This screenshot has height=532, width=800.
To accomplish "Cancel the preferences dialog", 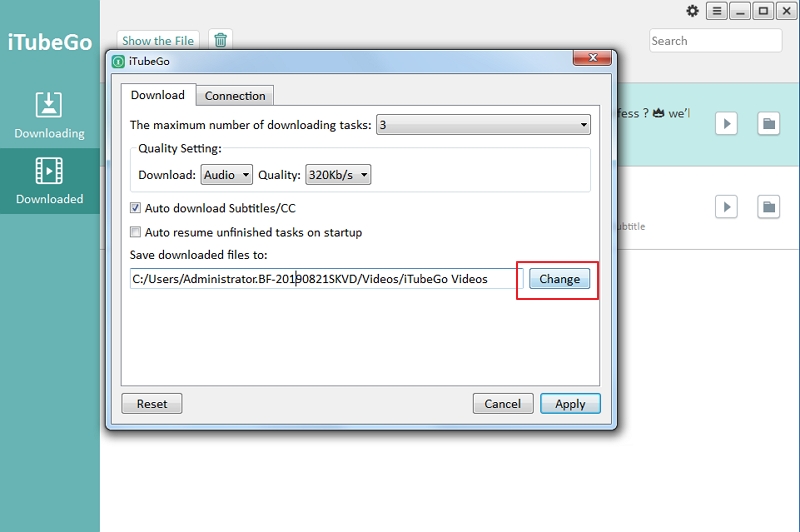I will [x=503, y=404].
